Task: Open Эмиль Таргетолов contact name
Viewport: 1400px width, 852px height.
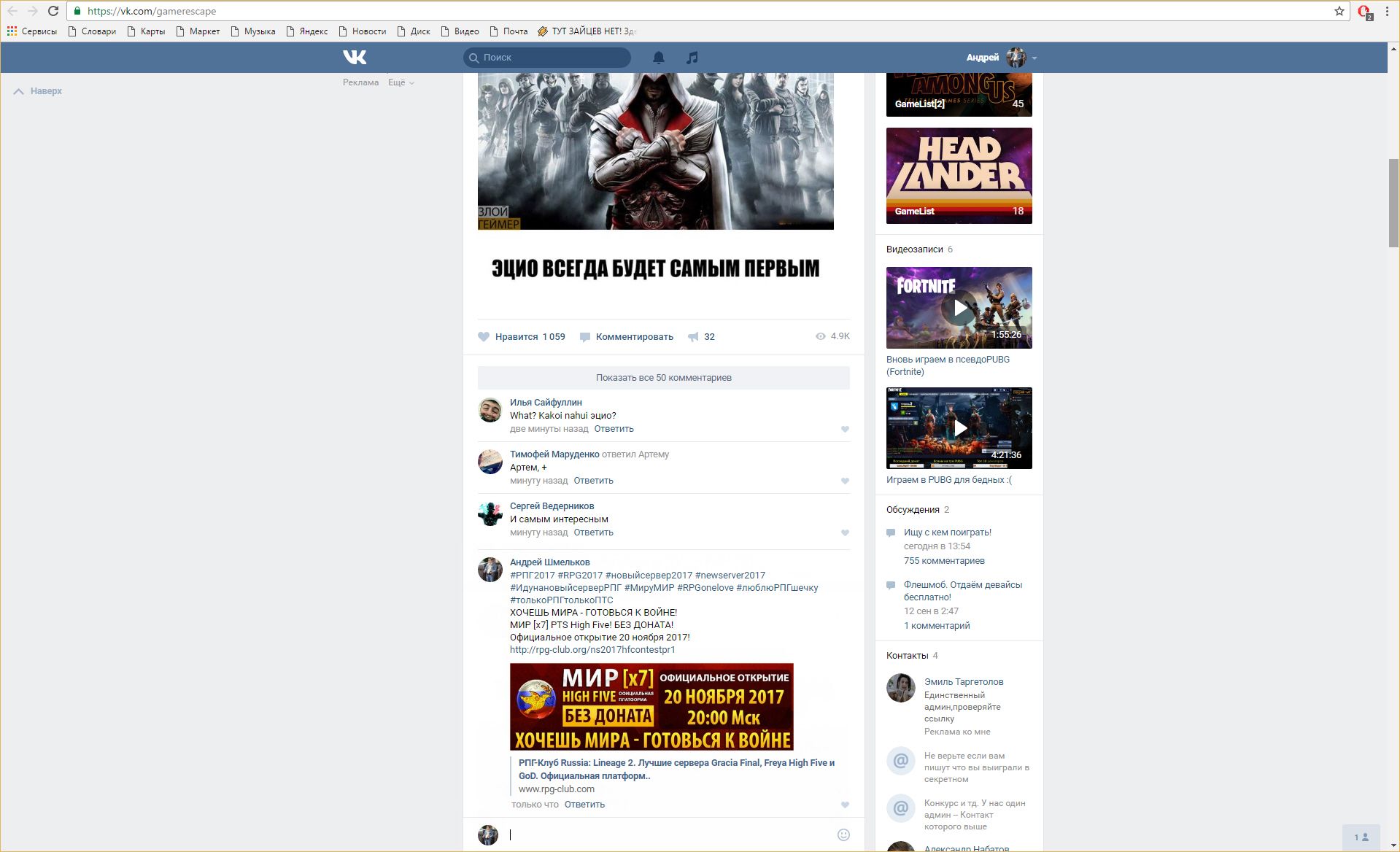Action: coord(964,681)
